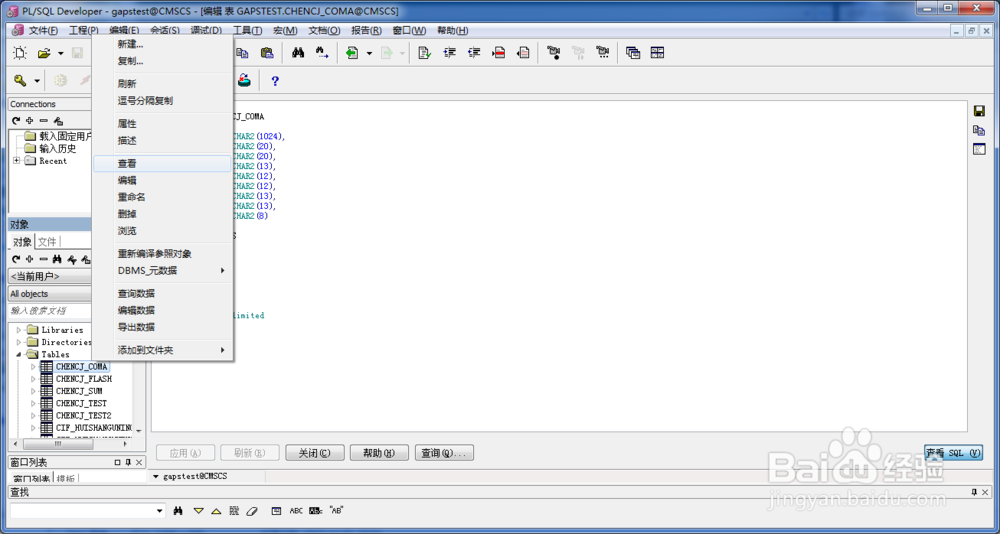1000x534 pixels.
Task: Click the macro library icon with dots
Action: [x=602, y=54]
